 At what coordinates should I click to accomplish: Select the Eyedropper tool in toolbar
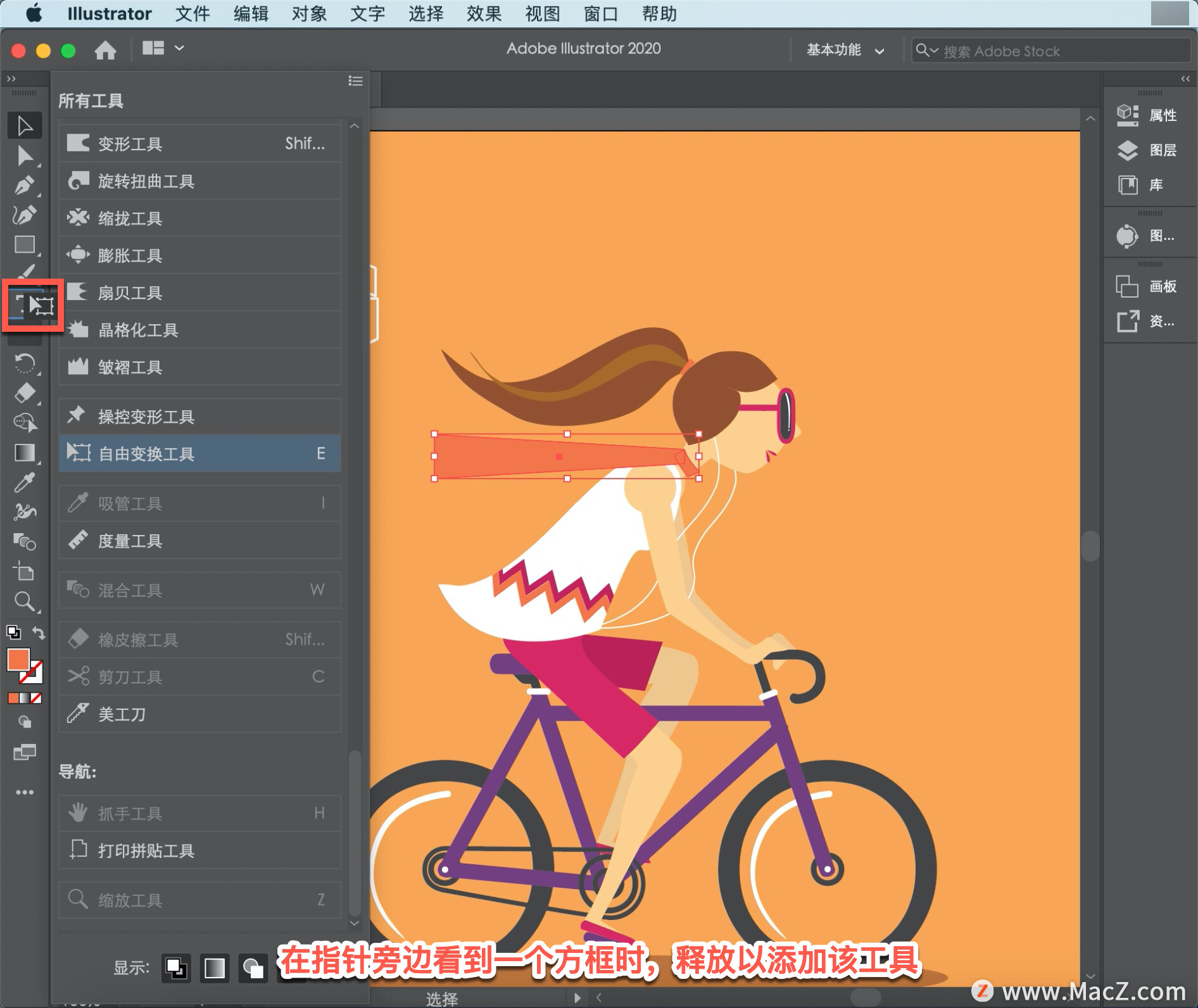click(x=25, y=482)
